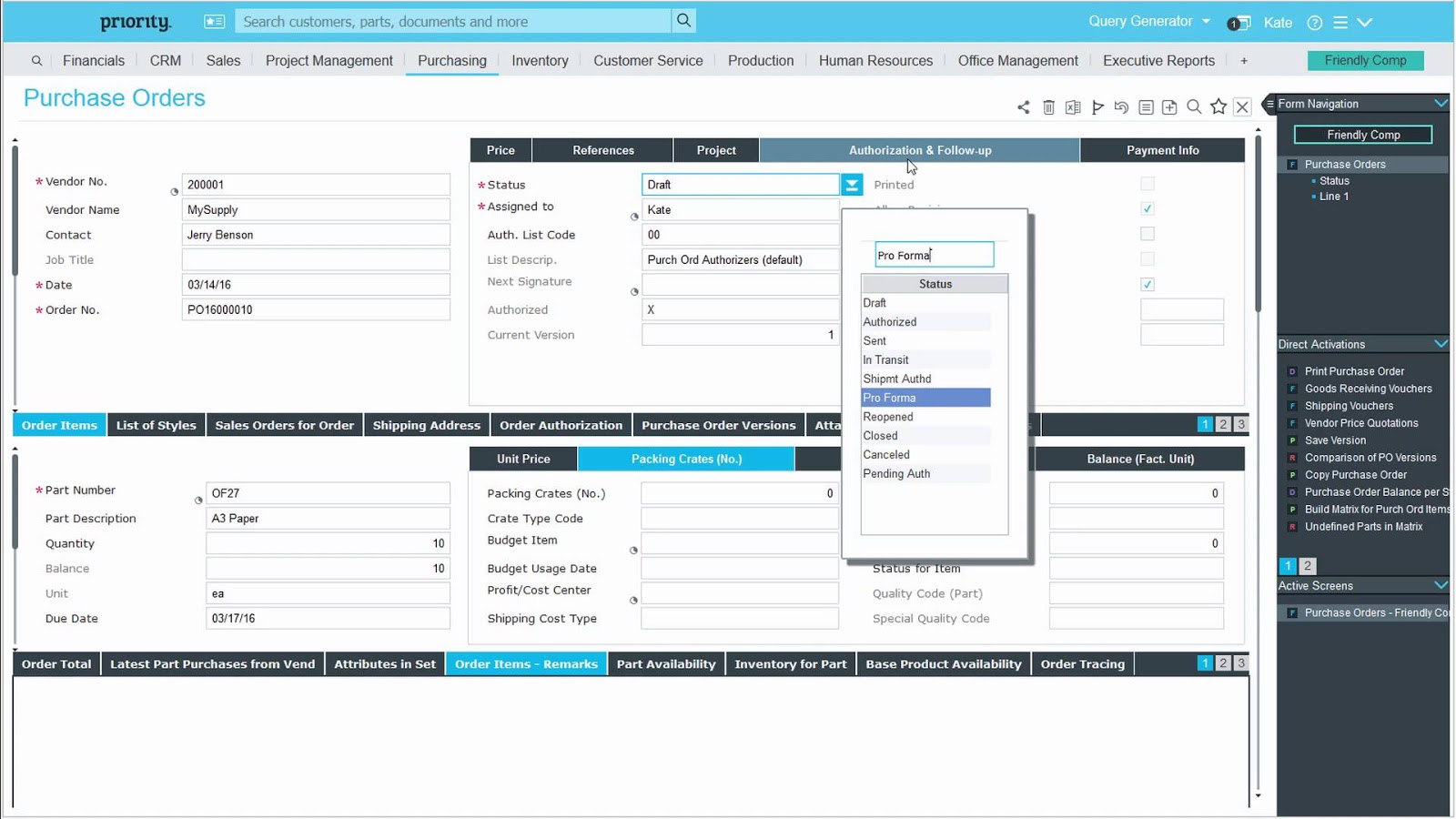1456x819 pixels.
Task: Open the Shipping Address sub-form tab
Action: coord(426,425)
